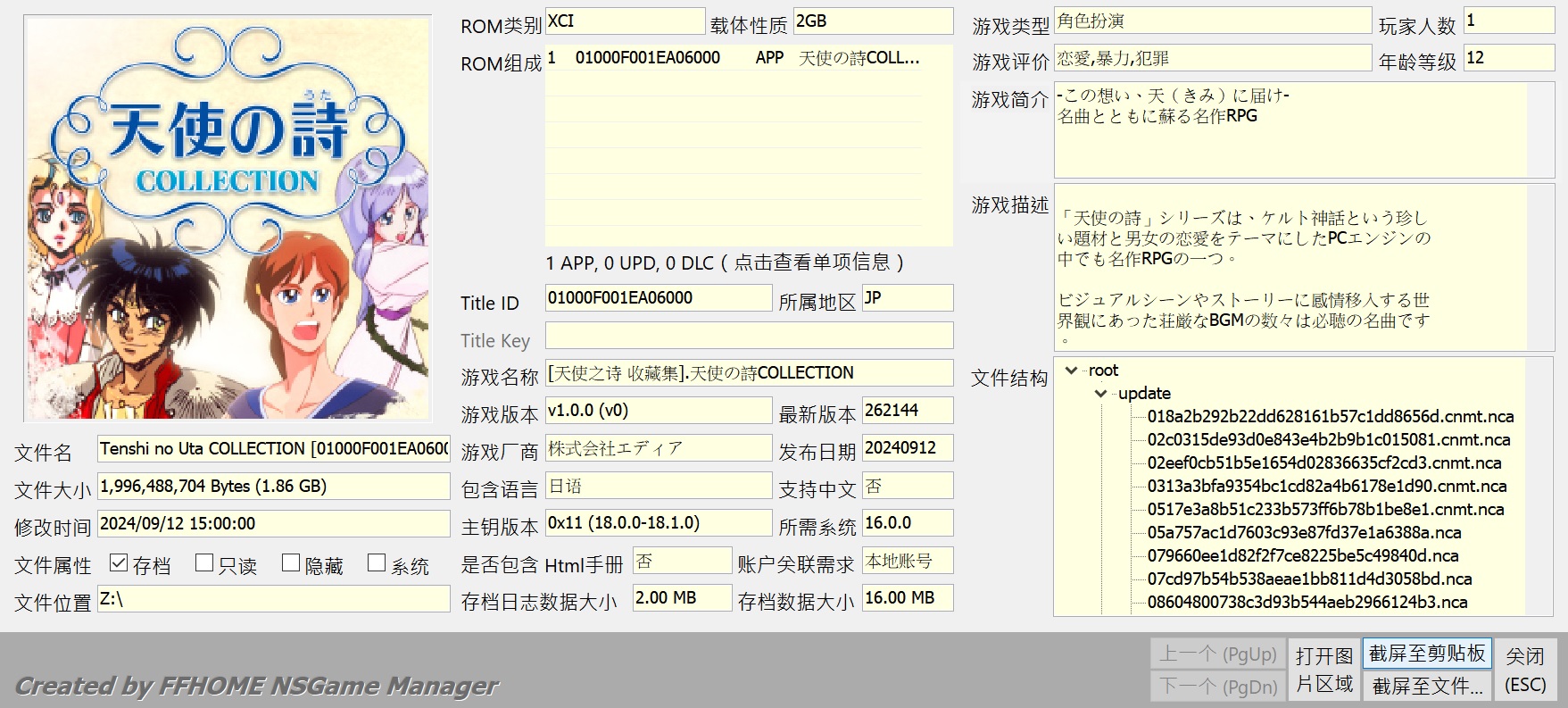Close the dialog with 关闭 (ESC)
The image size is (1568, 708).
[1525, 670]
